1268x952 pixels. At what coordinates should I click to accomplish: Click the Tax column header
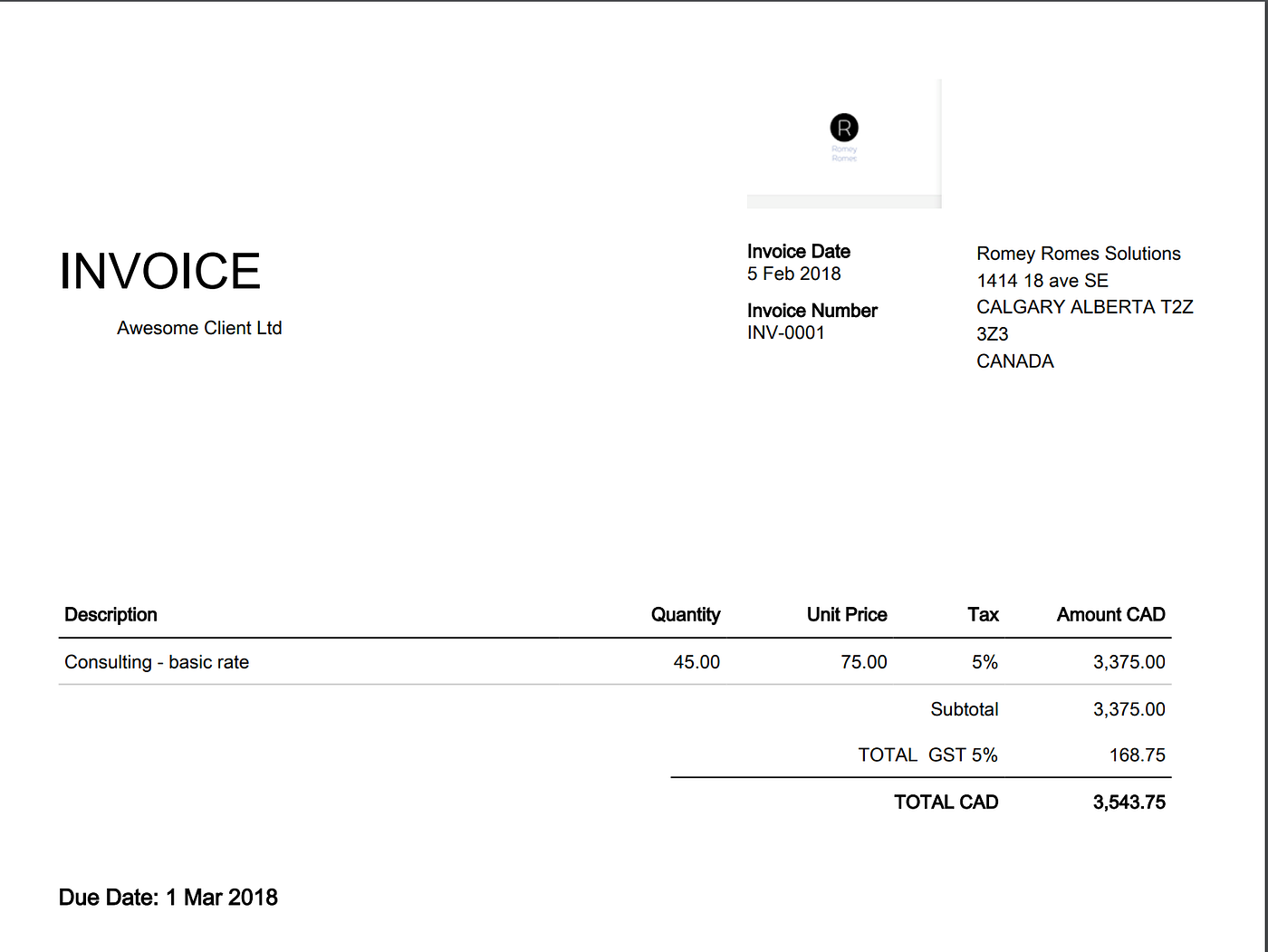point(983,615)
